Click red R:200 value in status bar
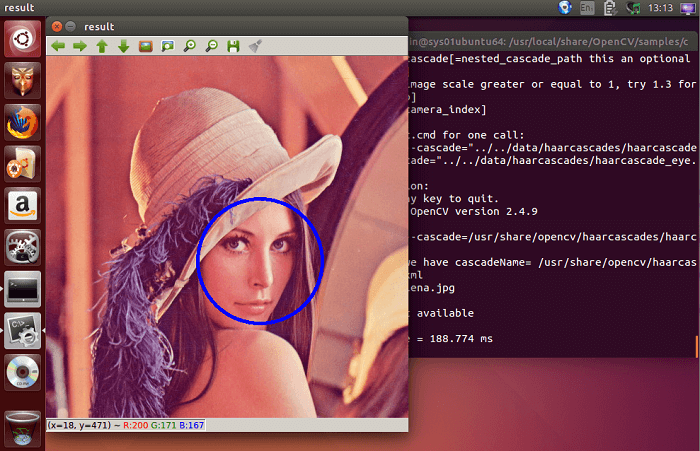The height and width of the screenshot is (451, 700). [135, 425]
